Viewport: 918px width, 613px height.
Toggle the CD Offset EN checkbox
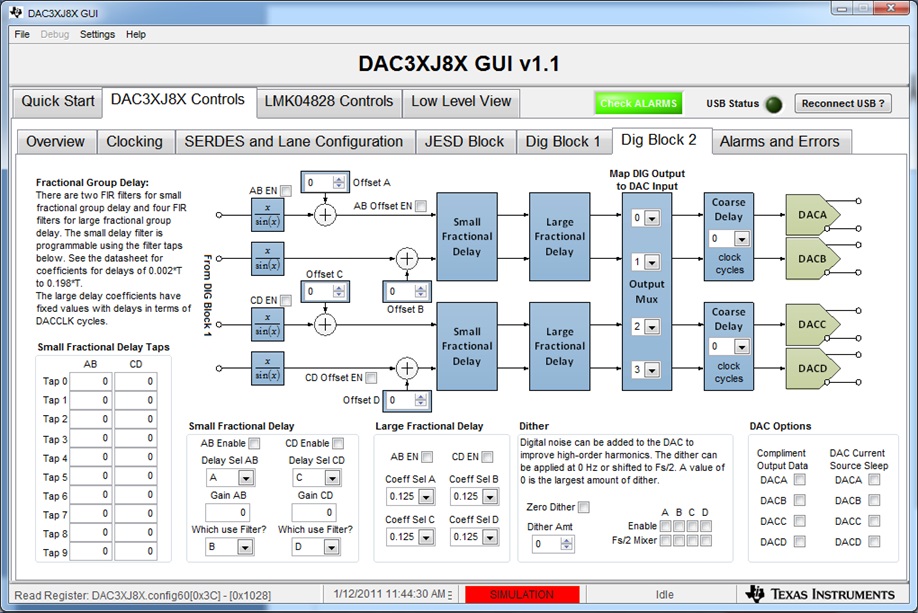pyautogui.click(x=371, y=378)
